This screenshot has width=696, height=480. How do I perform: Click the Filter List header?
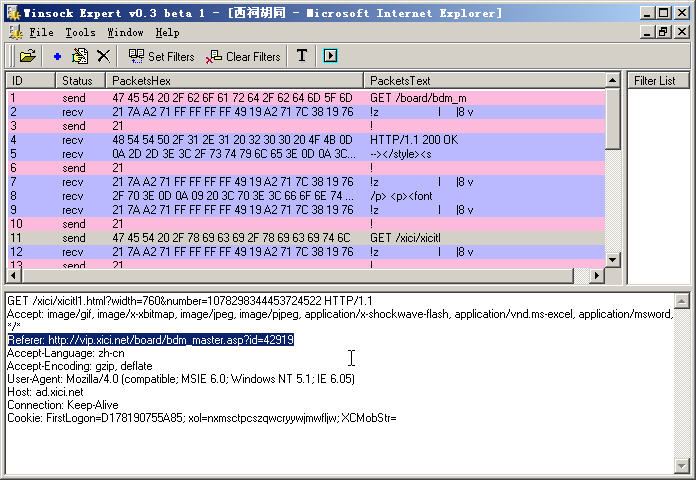[x=658, y=80]
